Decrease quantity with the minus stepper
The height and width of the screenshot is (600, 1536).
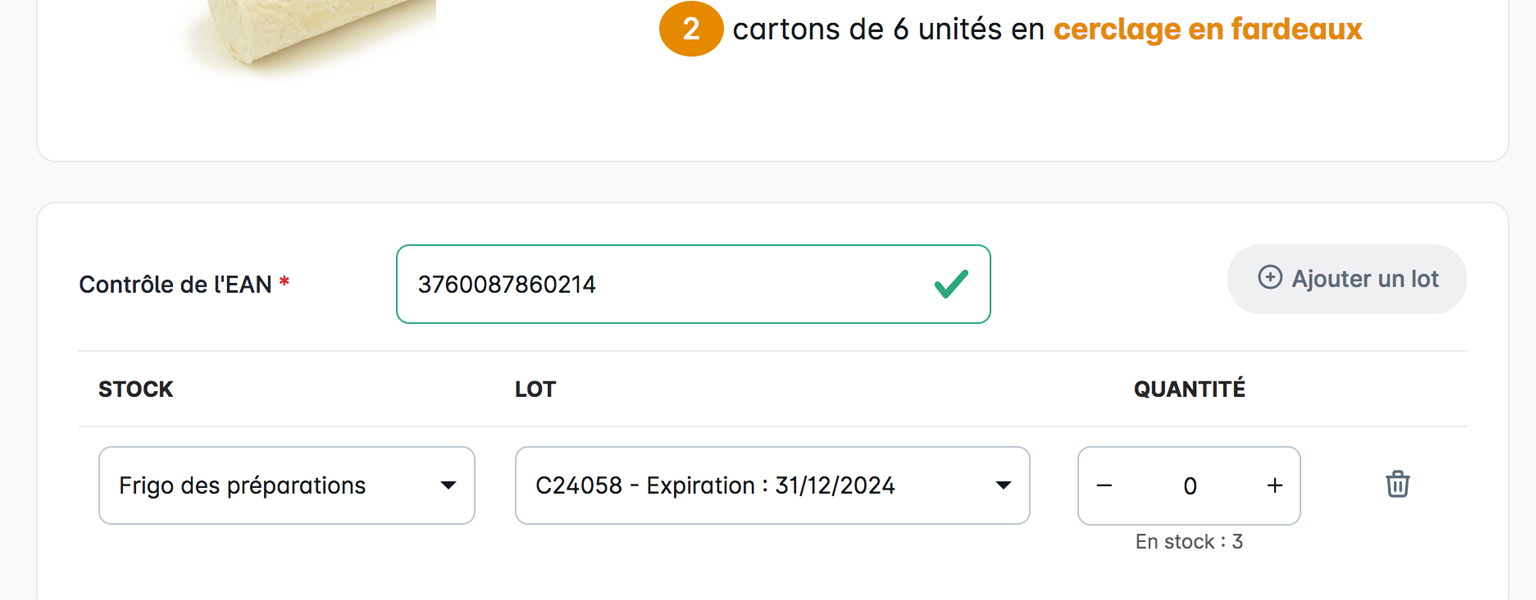tap(1104, 486)
